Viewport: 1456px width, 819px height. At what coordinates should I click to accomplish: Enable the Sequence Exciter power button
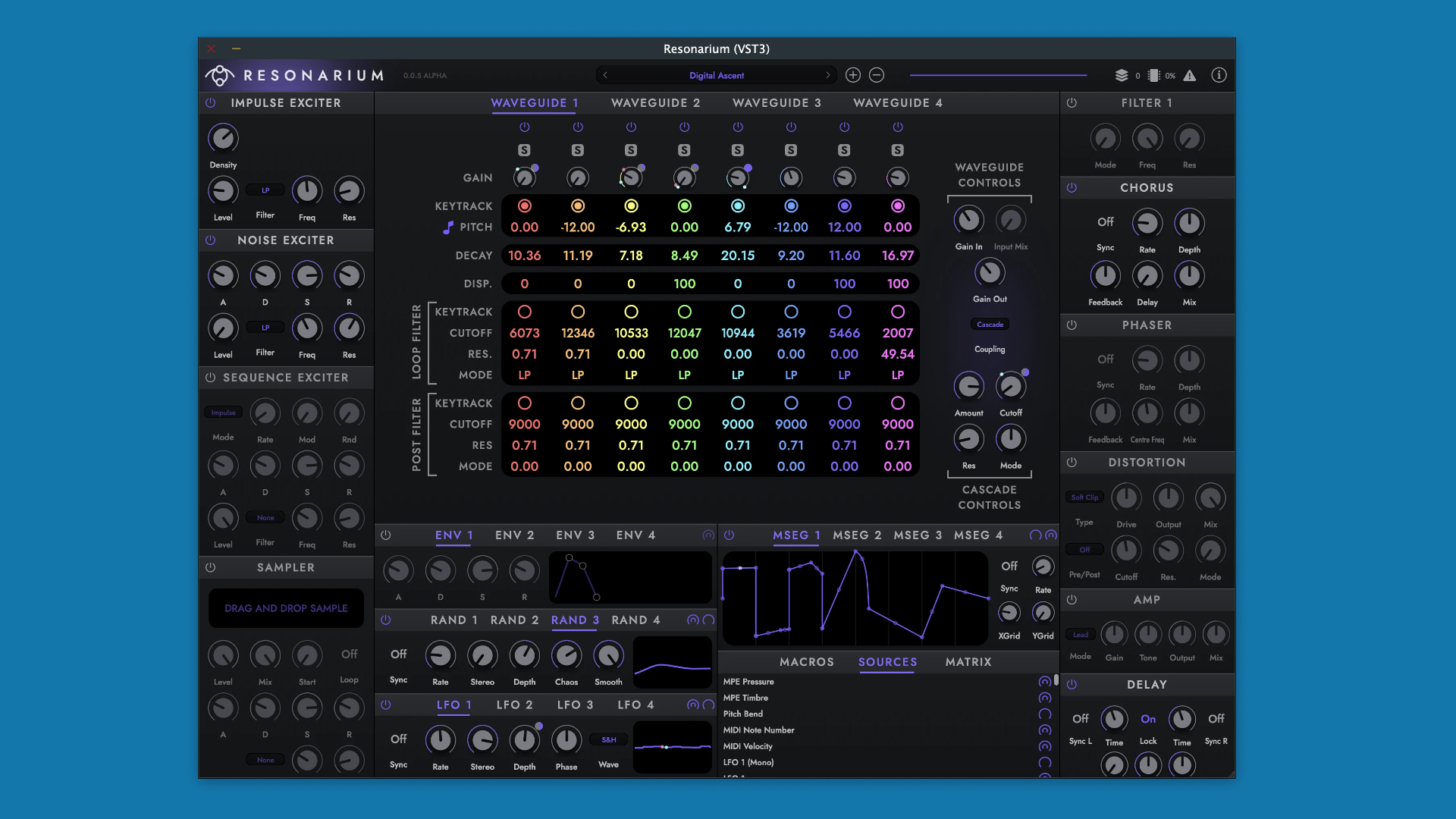pos(211,378)
